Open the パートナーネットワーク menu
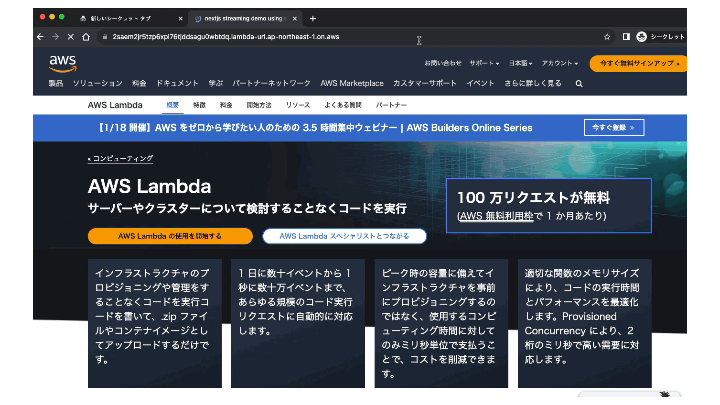 coord(271,83)
